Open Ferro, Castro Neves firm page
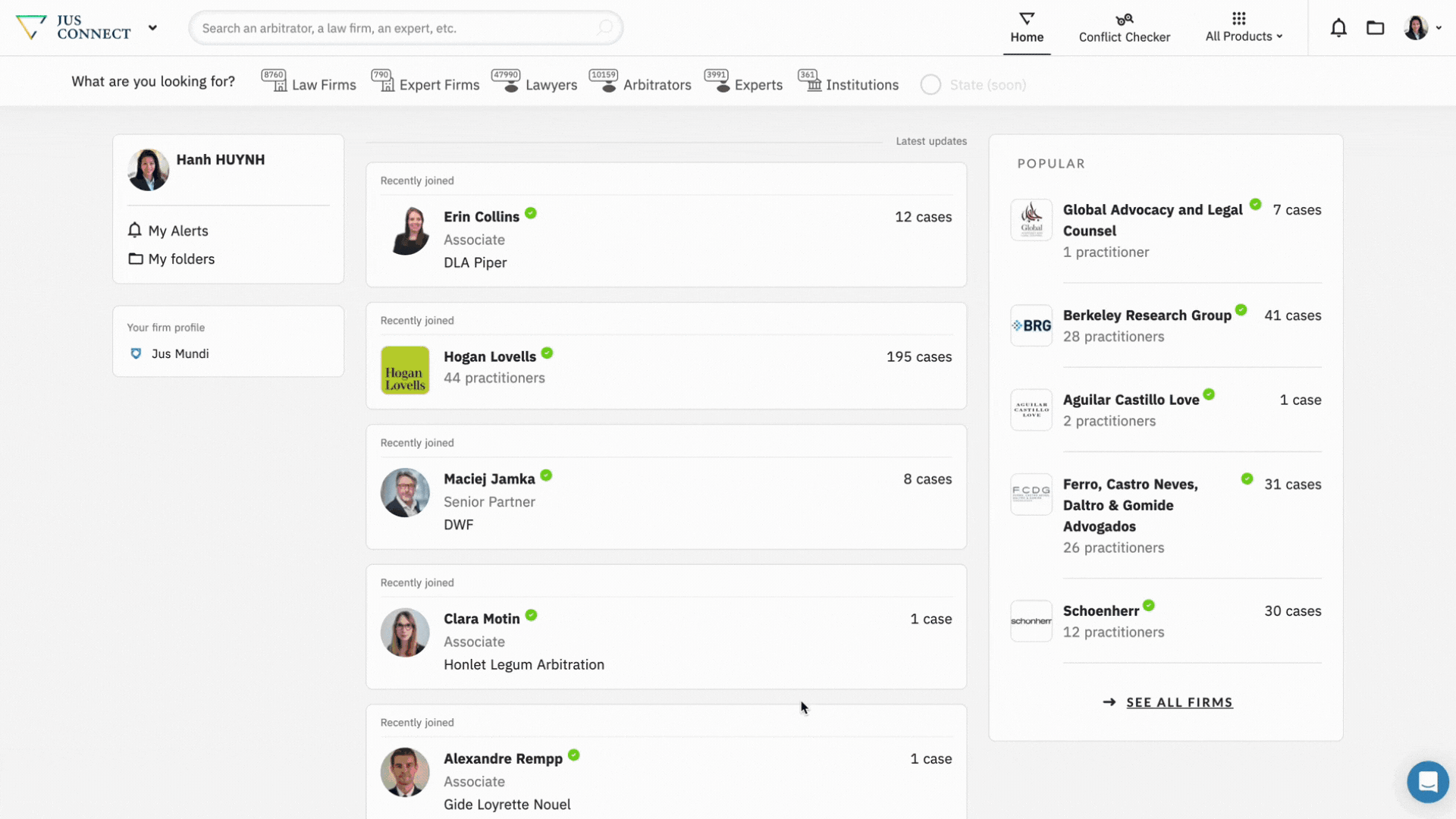Viewport: 1456px width, 819px height. (x=1130, y=505)
